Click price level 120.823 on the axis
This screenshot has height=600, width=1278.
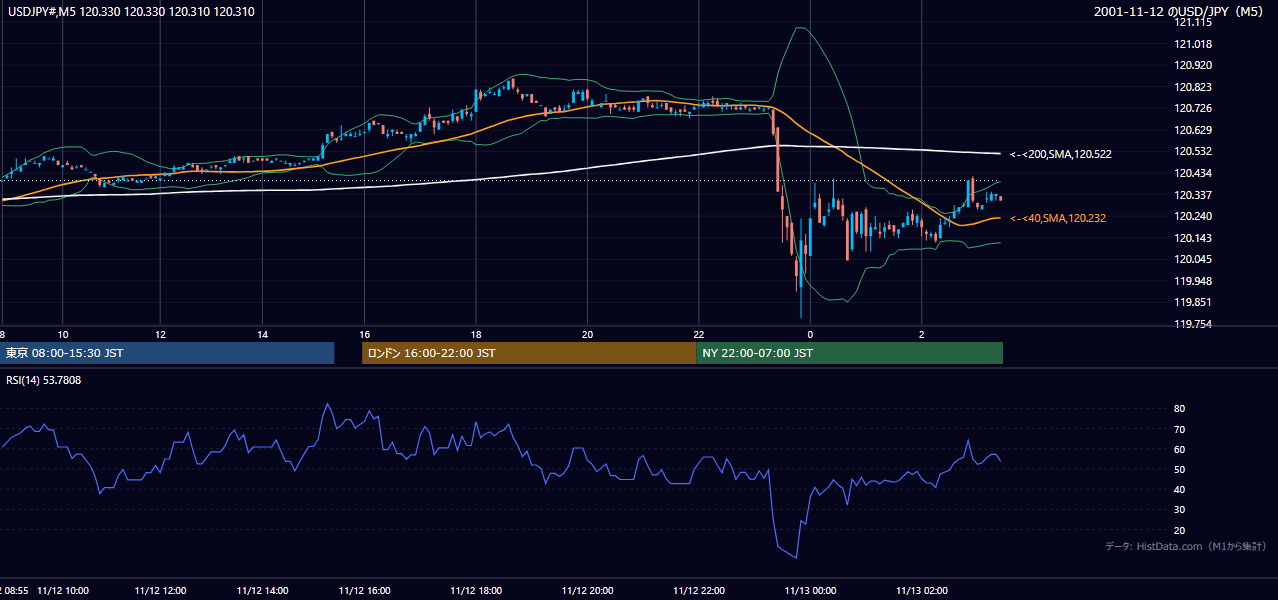(x=1193, y=87)
